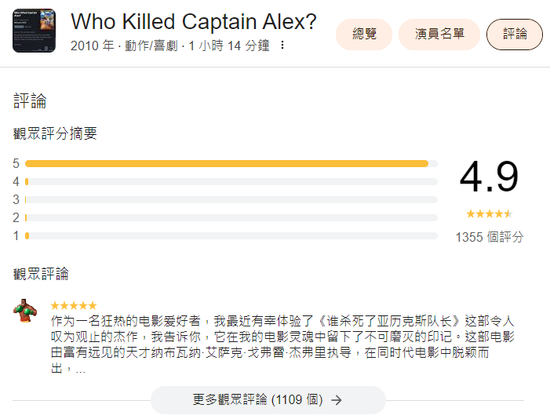Viewport: 550px width, 419px height.
Task: Click the Who Killed Captain Alex? title
Action: tap(194, 21)
